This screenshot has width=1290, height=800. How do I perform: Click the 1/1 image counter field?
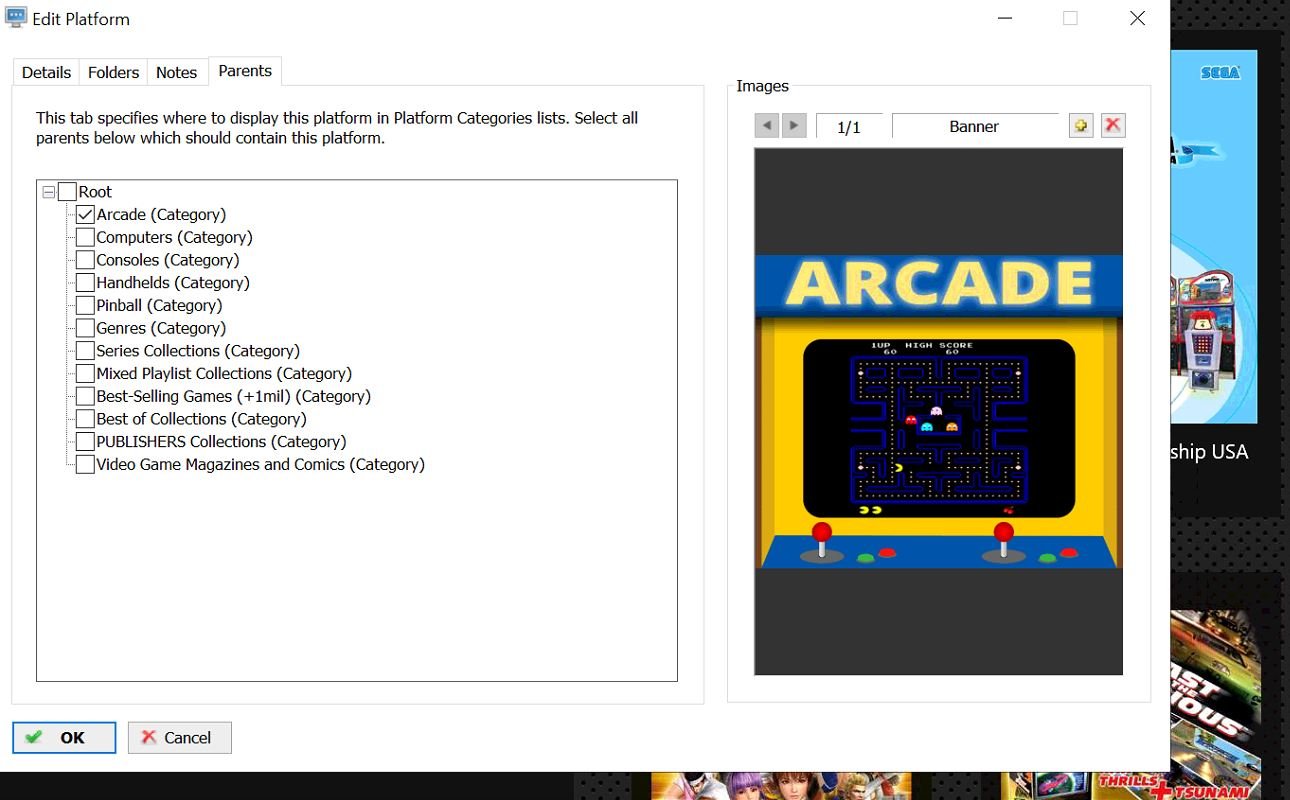coord(849,126)
